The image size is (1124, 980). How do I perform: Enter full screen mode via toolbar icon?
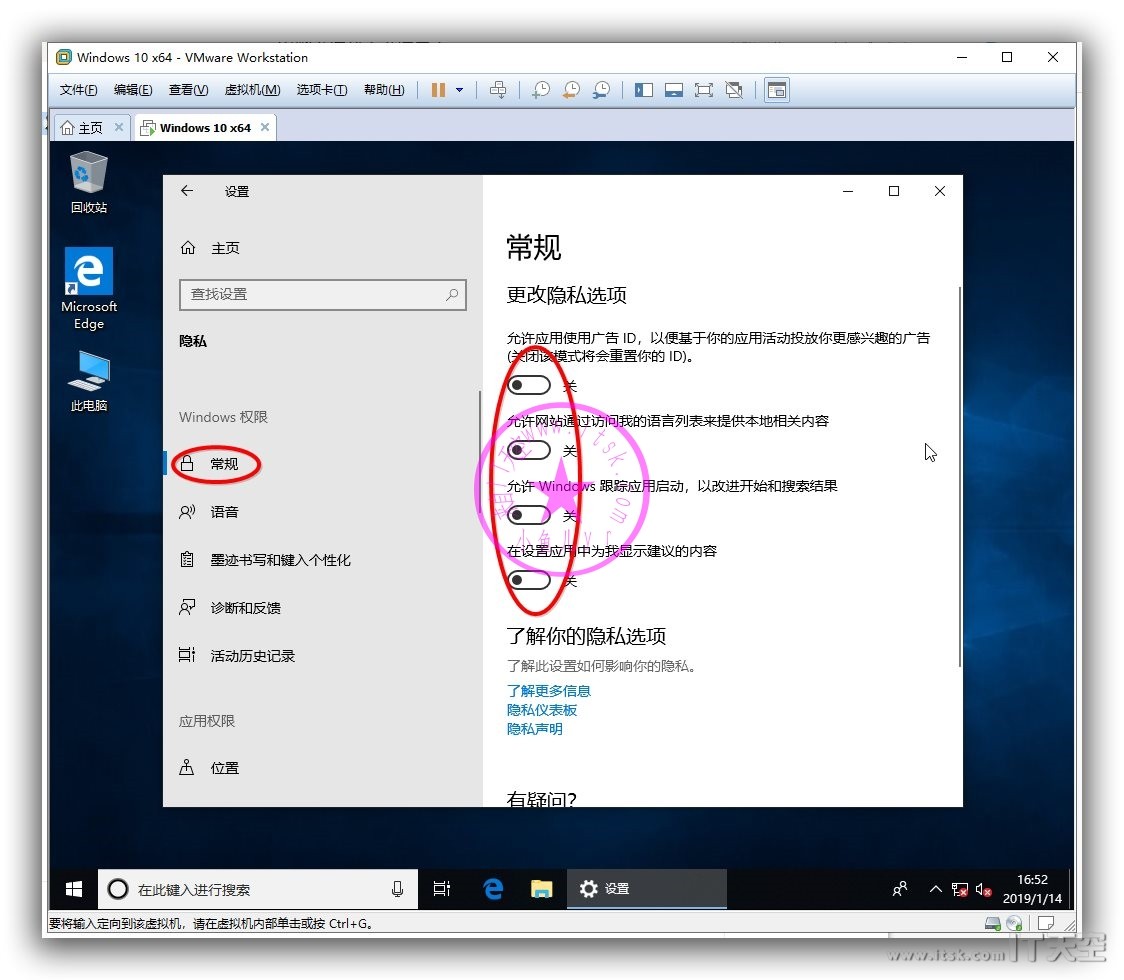704,90
